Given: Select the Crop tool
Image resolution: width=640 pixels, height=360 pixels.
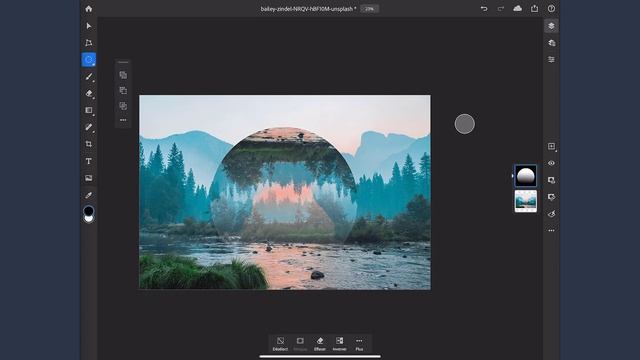Looking at the screenshot, I should (x=89, y=144).
